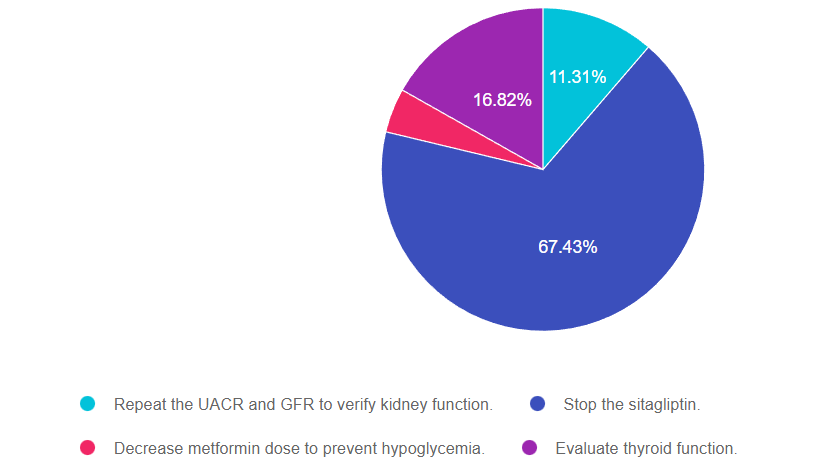Toggle the 'Evaluate thyroid function.' legend entry
This screenshot has width=814, height=460.
pyautogui.click(x=646, y=449)
